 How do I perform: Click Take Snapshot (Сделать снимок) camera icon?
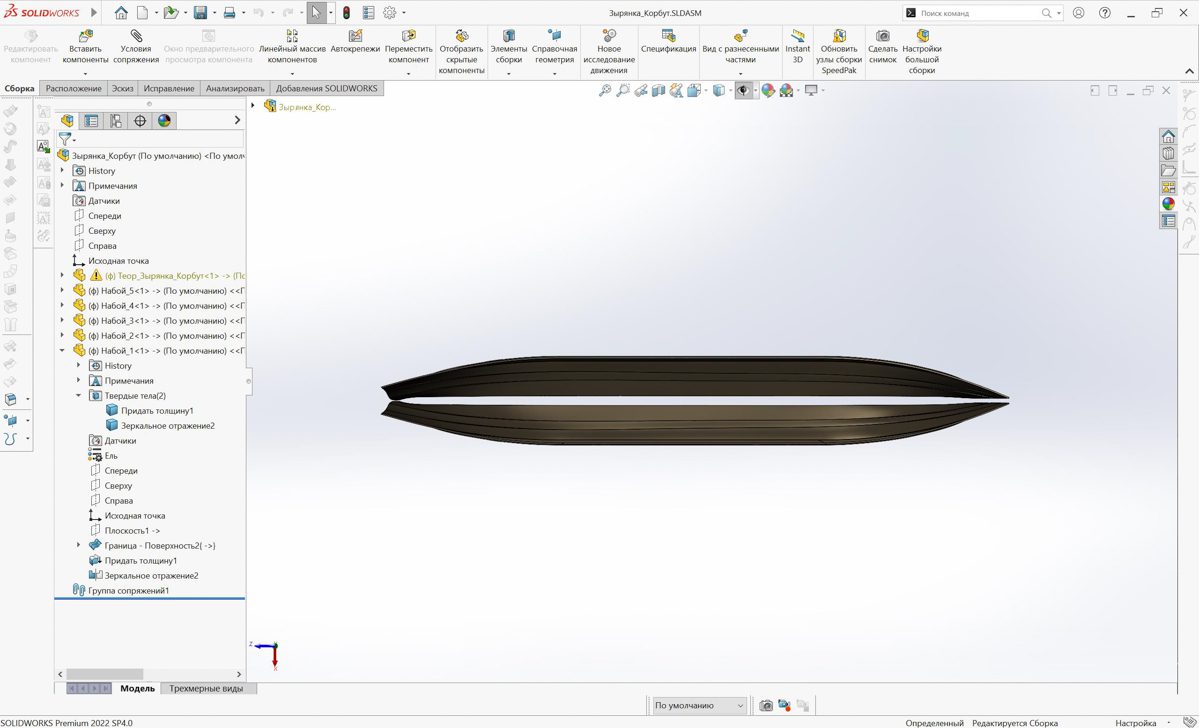882,36
